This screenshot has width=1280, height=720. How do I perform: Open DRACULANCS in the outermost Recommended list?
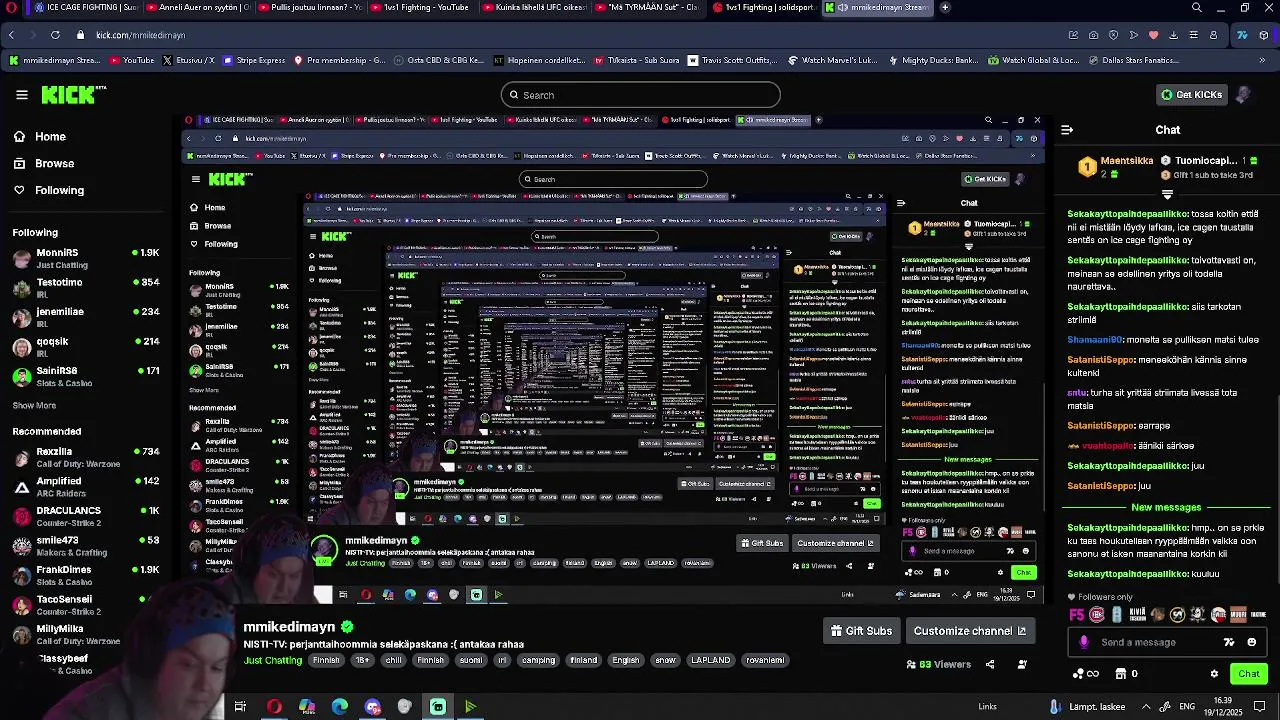click(86, 516)
